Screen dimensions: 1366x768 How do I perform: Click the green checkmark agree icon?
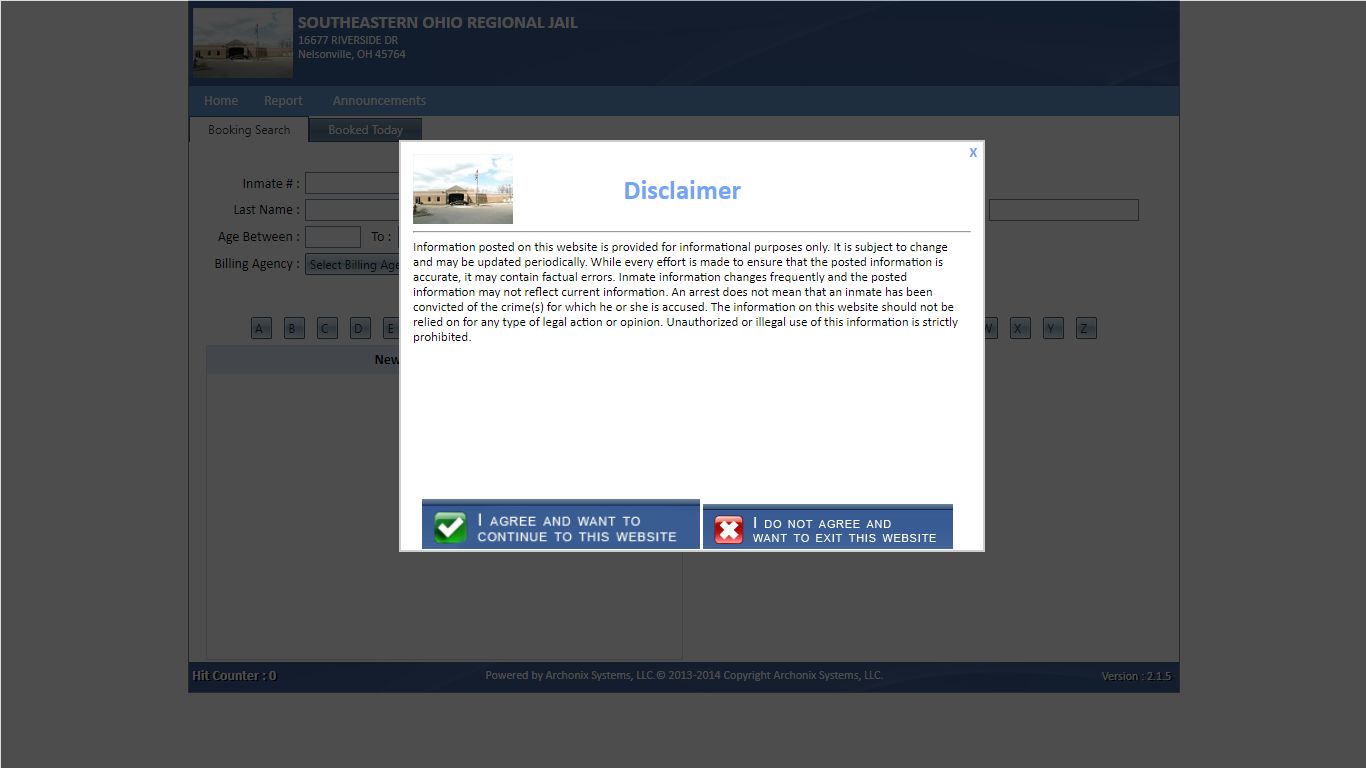[450, 528]
